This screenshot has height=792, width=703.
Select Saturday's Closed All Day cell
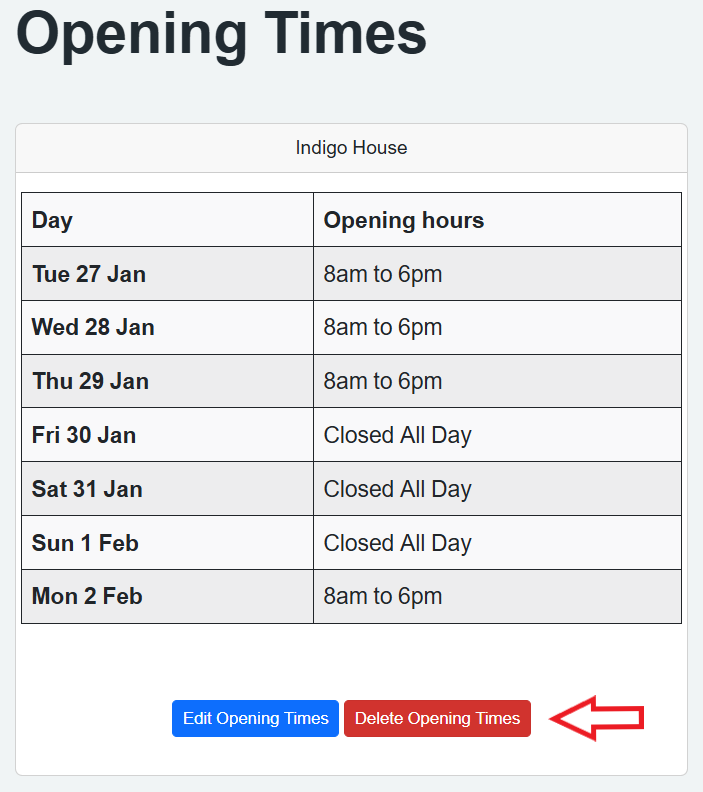pyautogui.click(x=397, y=489)
